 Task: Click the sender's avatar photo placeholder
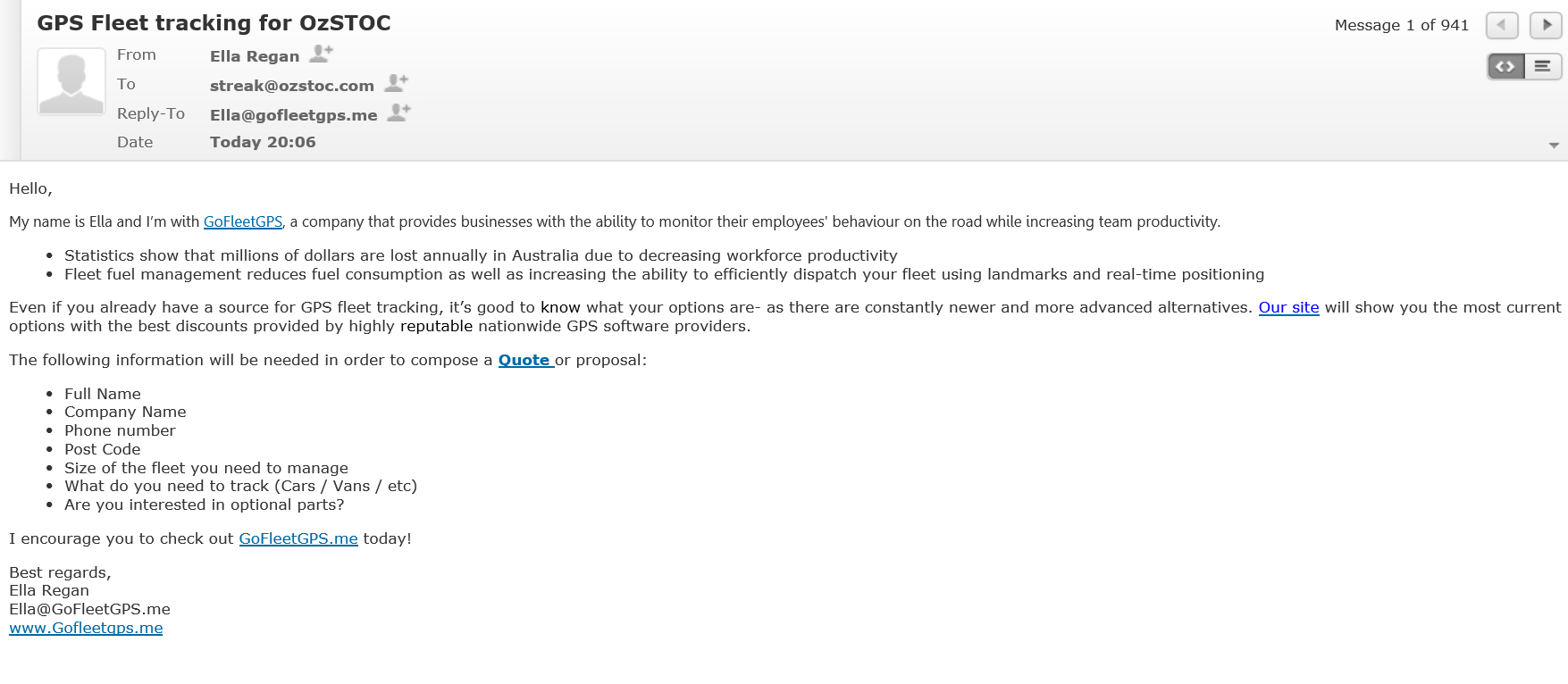(71, 81)
